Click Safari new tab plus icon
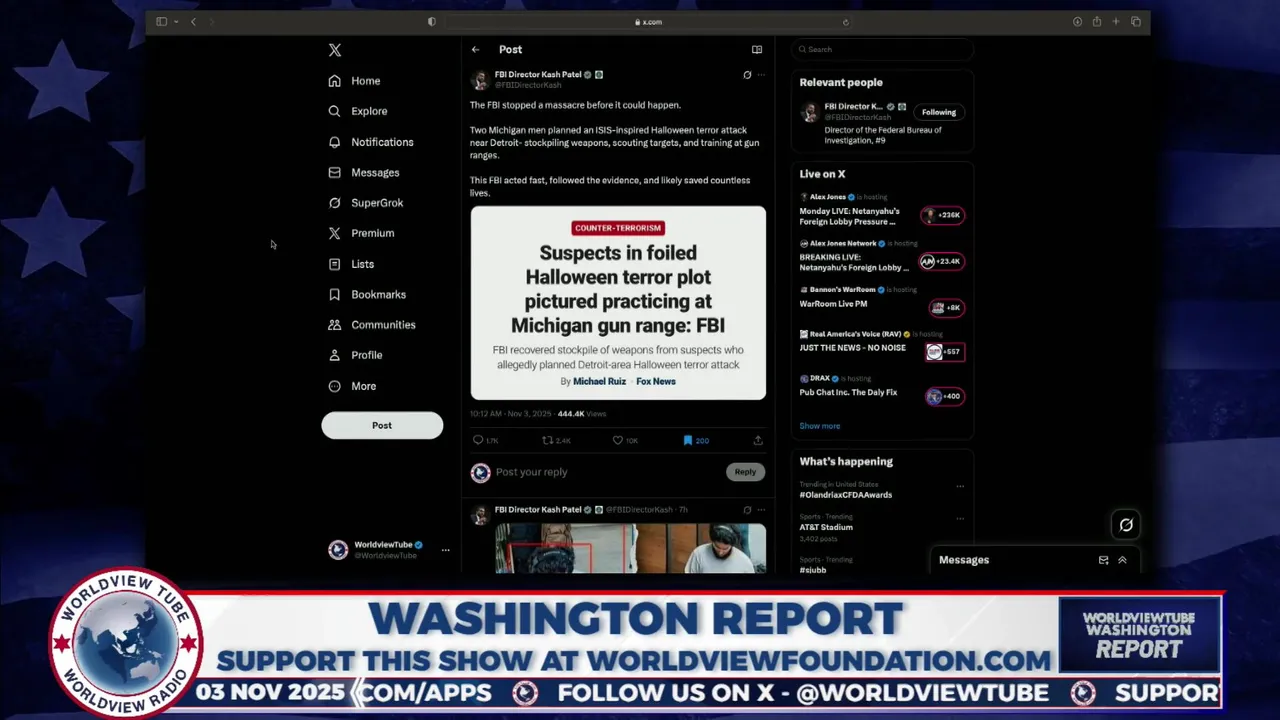This screenshot has height=720, width=1280. pos(1116,22)
